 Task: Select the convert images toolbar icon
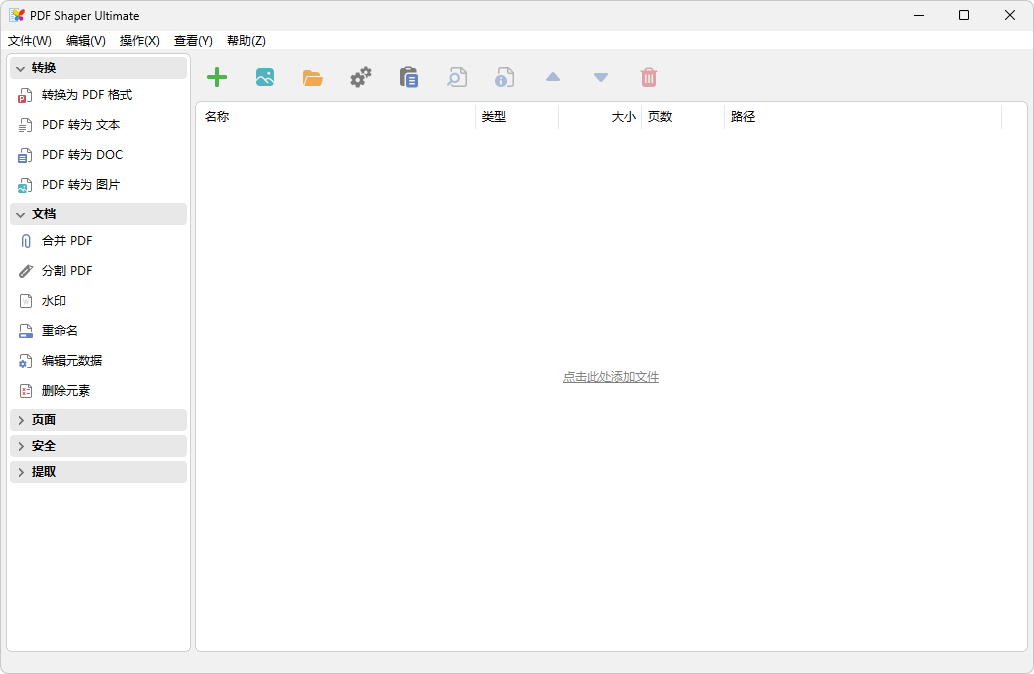pos(264,77)
